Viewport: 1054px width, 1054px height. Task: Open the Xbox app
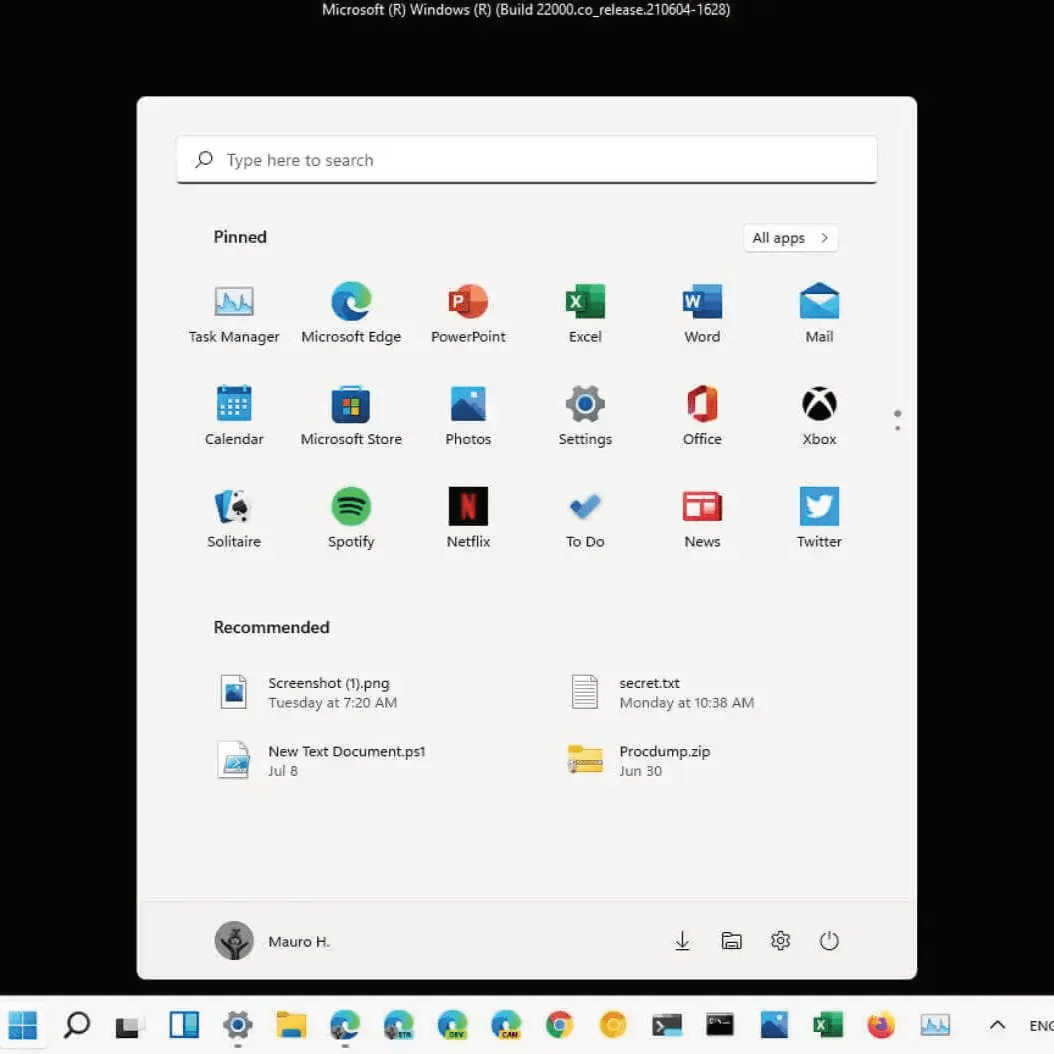click(x=818, y=405)
